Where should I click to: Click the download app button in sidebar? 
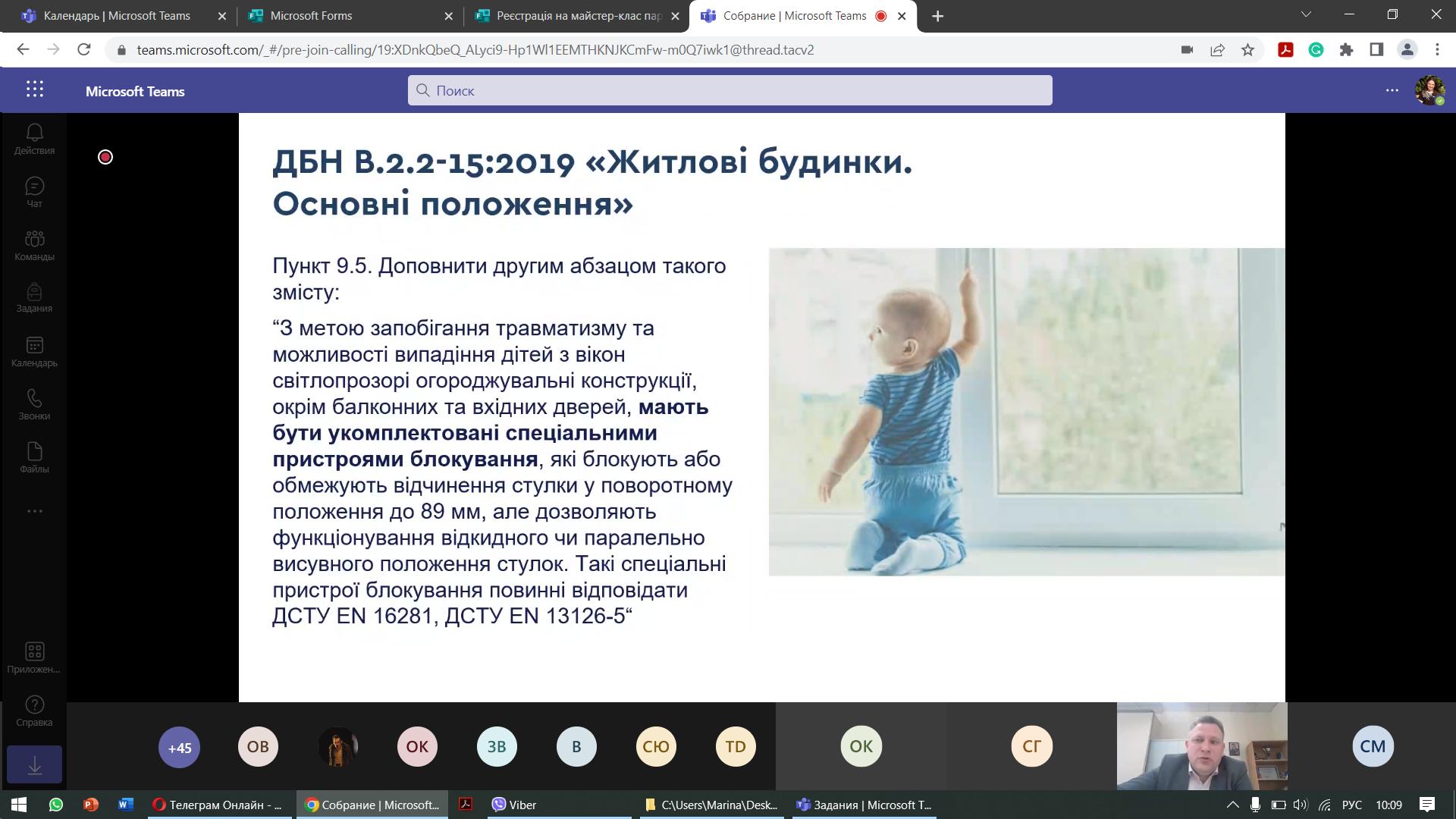pos(34,764)
